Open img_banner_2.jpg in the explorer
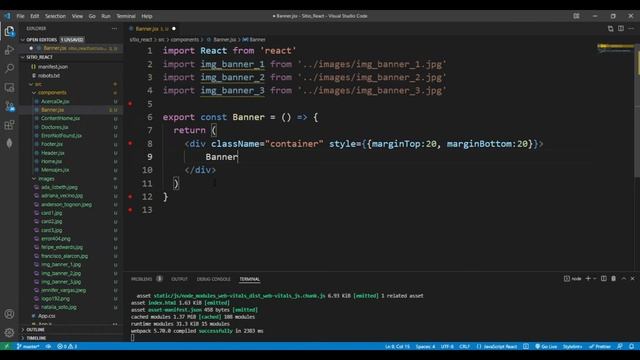The height and width of the screenshot is (360, 640). tap(61, 273)
